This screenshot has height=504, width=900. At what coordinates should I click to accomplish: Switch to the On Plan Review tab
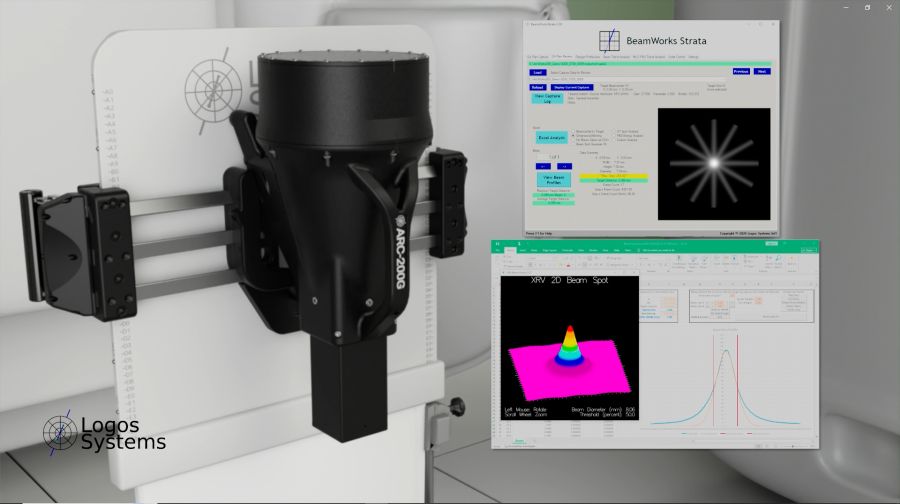click(x=562, y=57)
